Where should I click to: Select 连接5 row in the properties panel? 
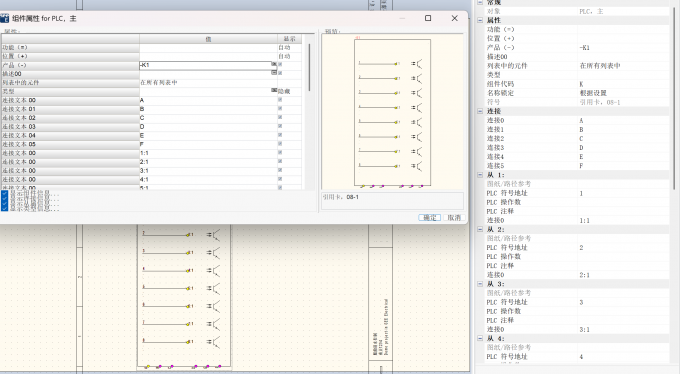click(577, 166)
